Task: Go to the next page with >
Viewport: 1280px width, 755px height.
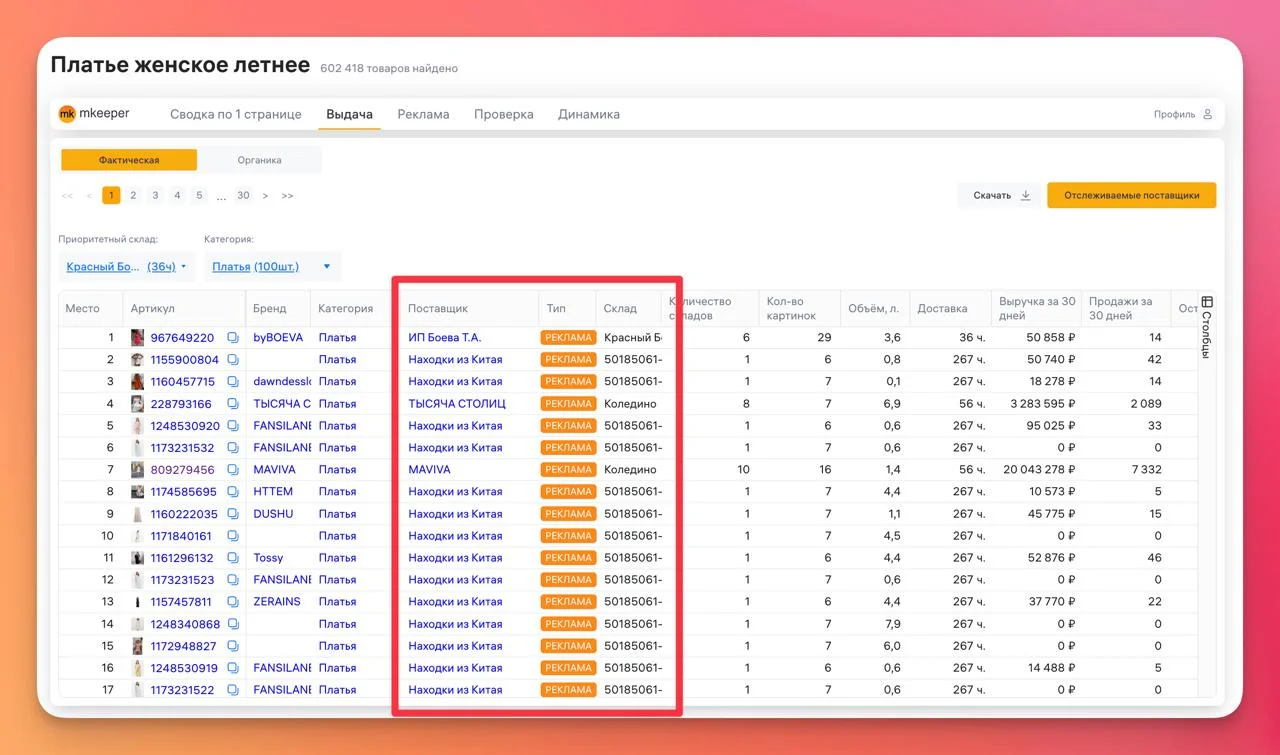Action: click(265, 196)
